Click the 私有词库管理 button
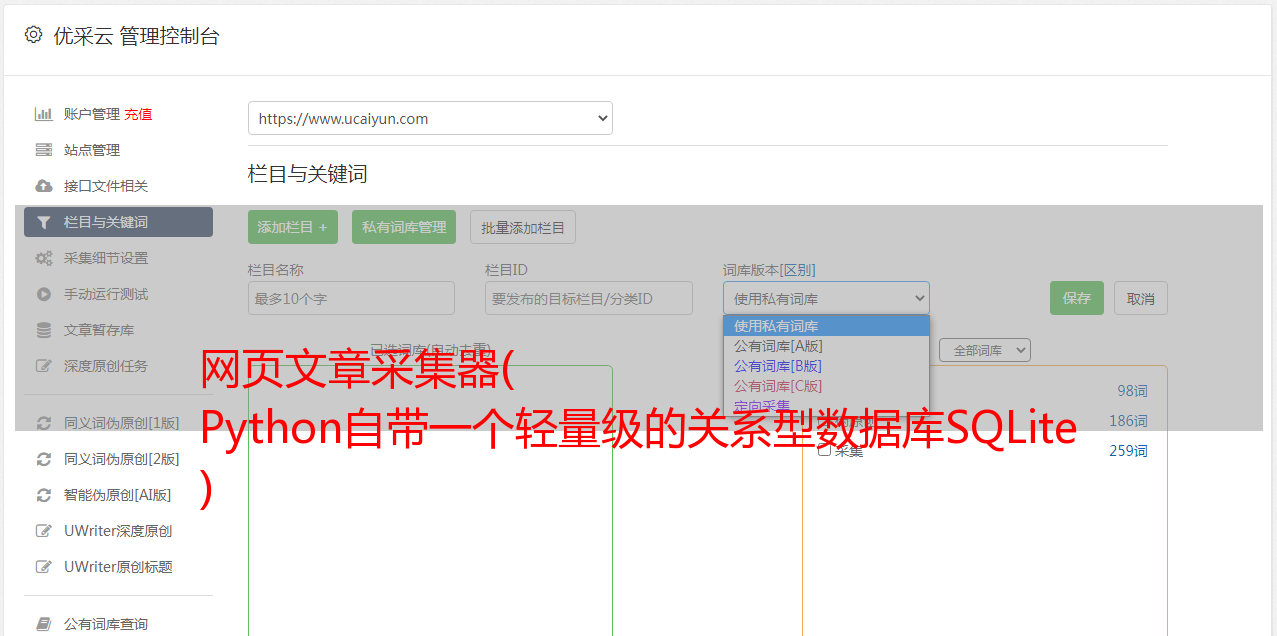The width and height of the screenshot is (1277, 636). [x=404, y=227]
